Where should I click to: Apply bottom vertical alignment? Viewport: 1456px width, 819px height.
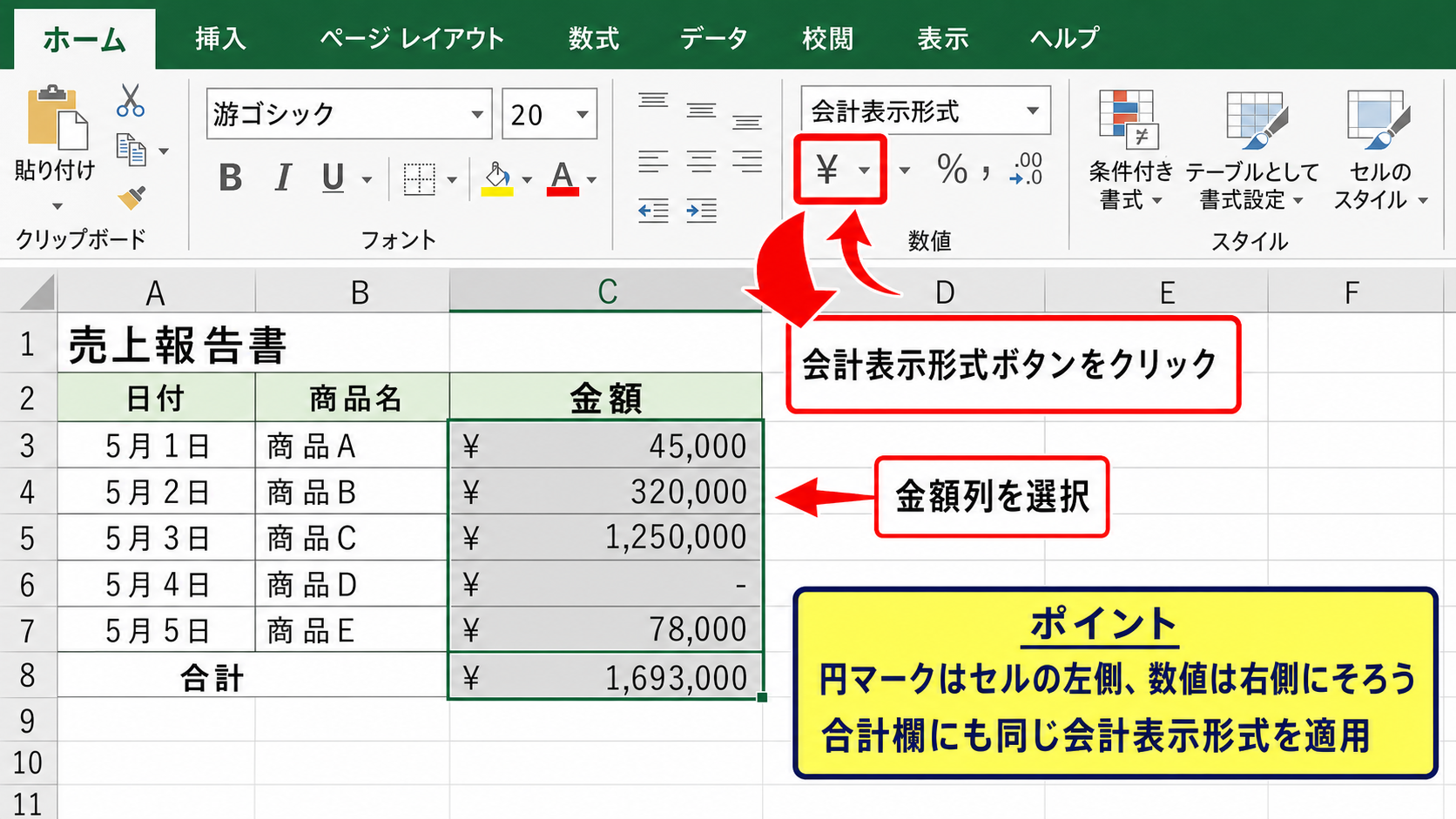coord(747,121)
